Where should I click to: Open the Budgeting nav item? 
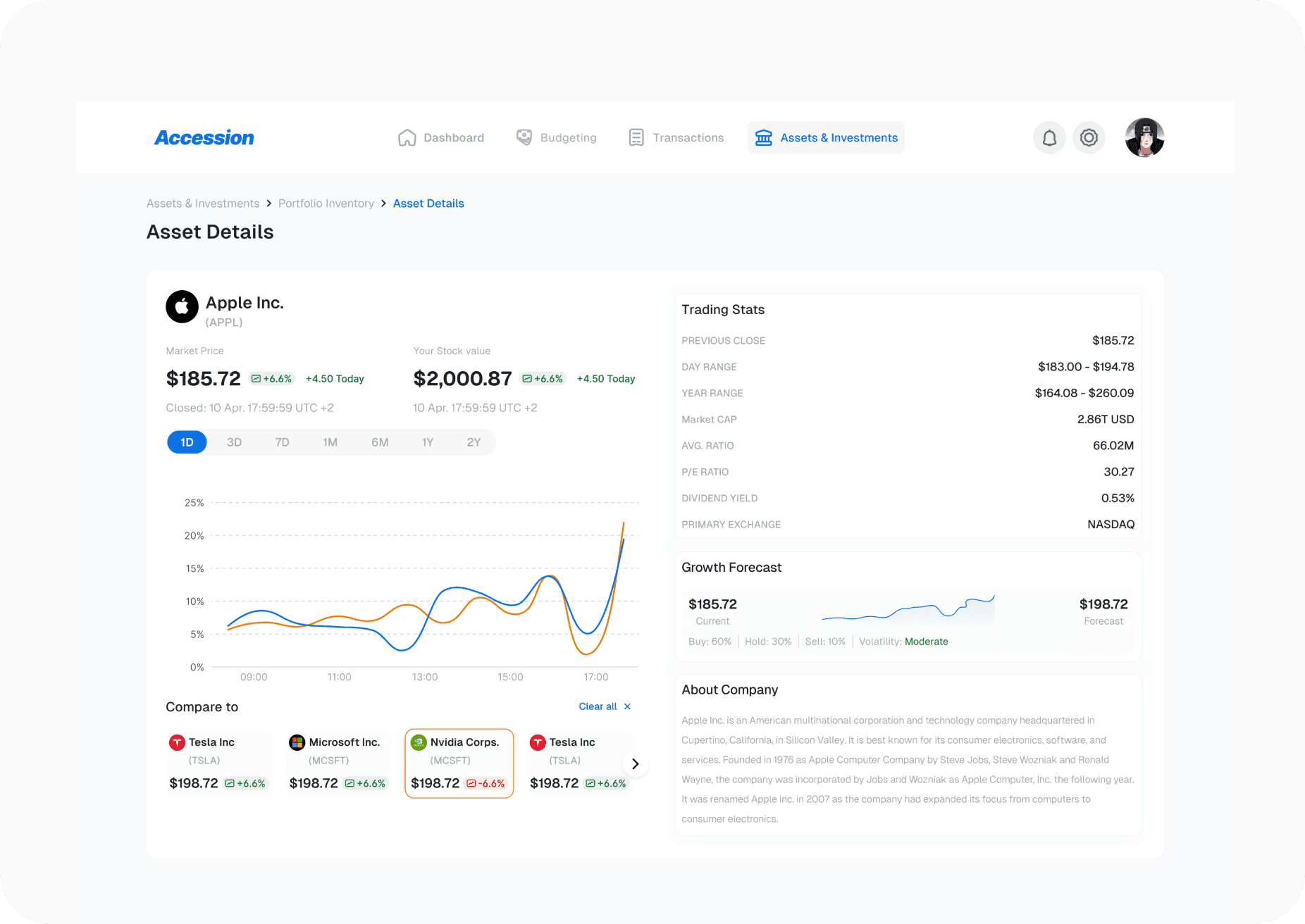point(556,137)
